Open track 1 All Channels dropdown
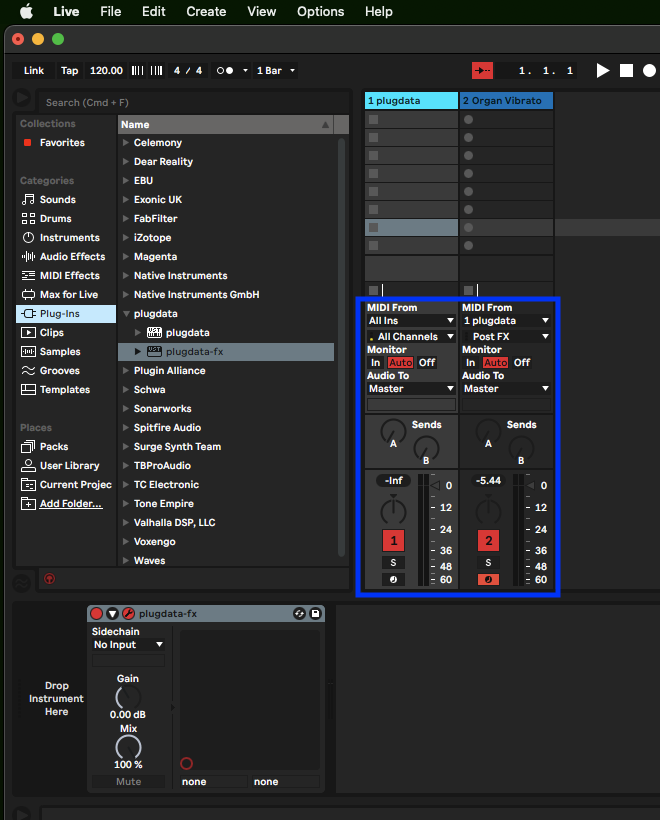Image resolution: width=660 pixels, height=820 pixels. tap(411, 337)
